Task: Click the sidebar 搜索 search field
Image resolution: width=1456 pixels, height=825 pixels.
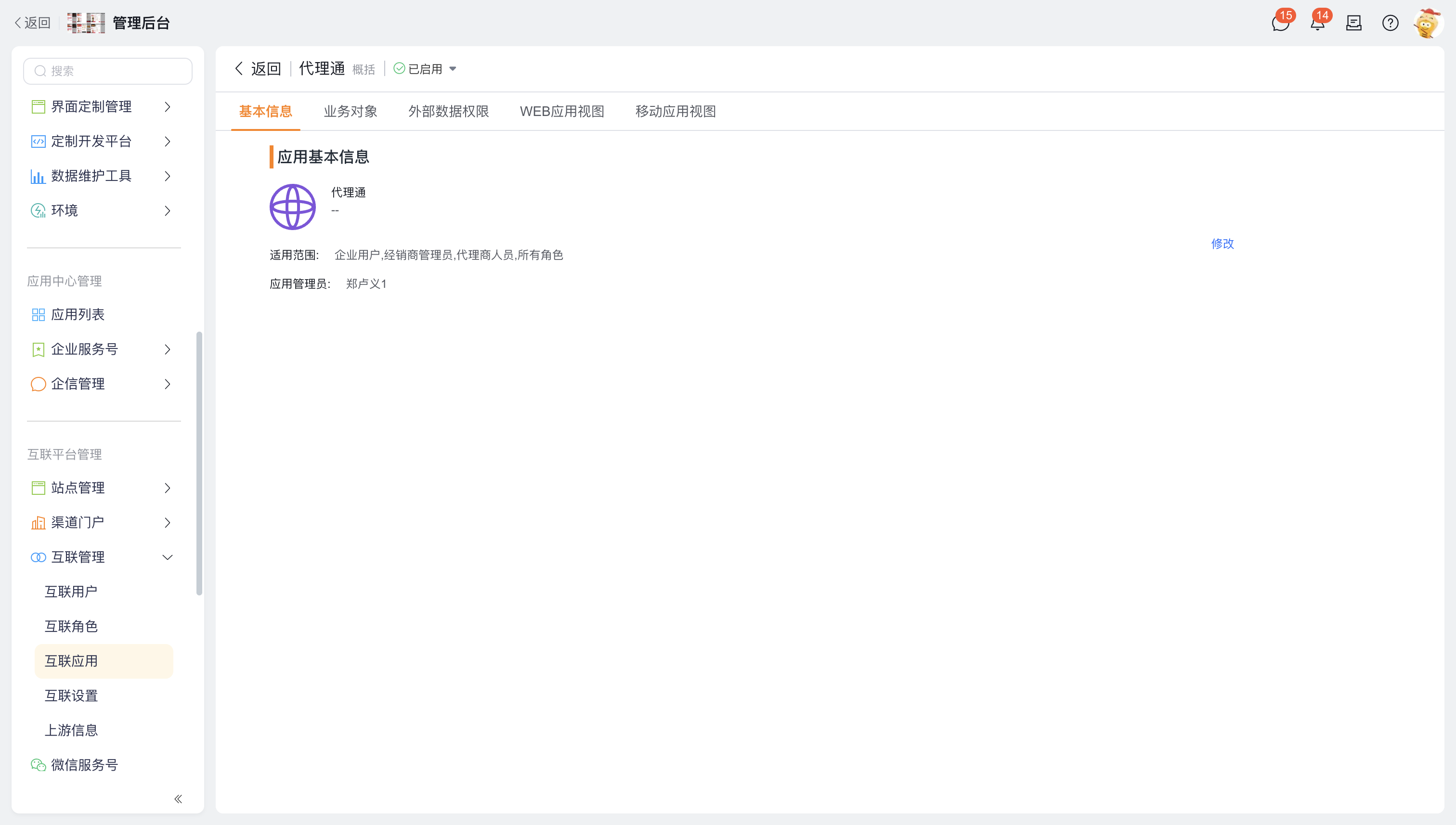Action: [108, 71]
